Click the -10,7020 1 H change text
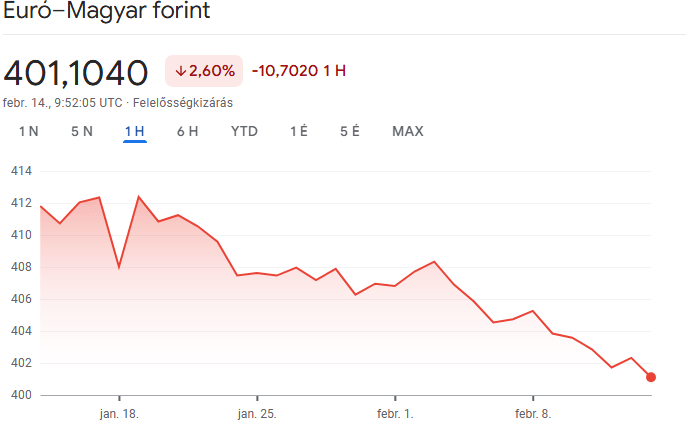Image resolution: width=686 pixels, height=438 pixels. pos(299,71)
